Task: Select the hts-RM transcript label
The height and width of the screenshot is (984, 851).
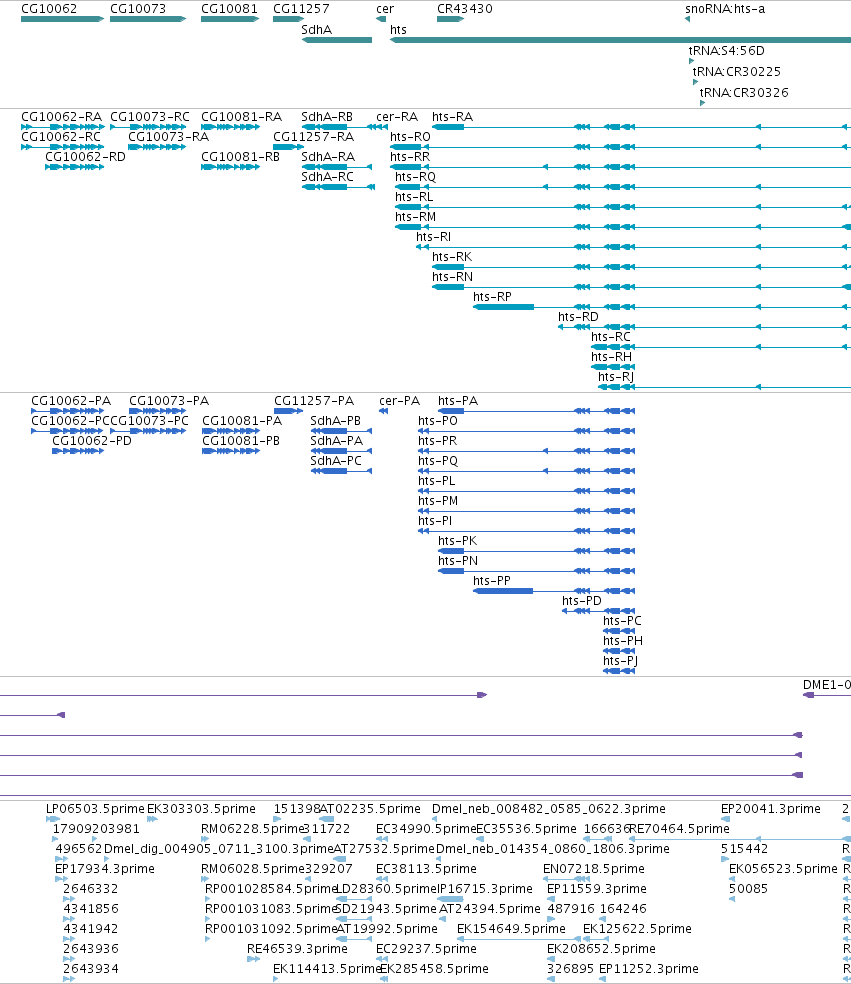Action: pyautogui.click(x=415, y=217)
